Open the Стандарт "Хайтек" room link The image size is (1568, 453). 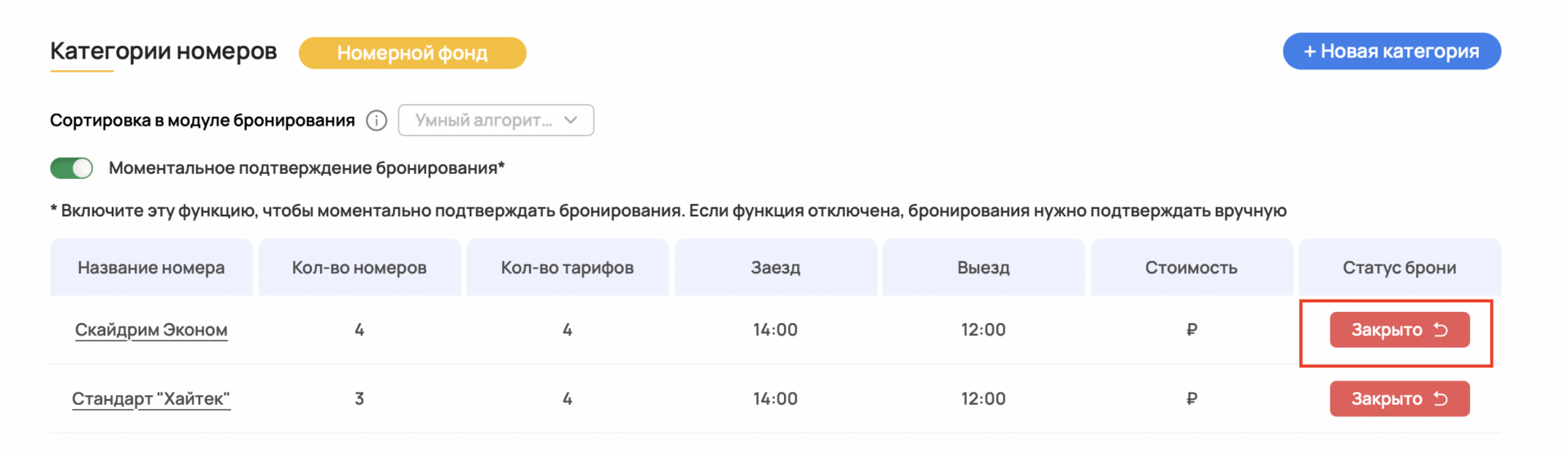151,399
